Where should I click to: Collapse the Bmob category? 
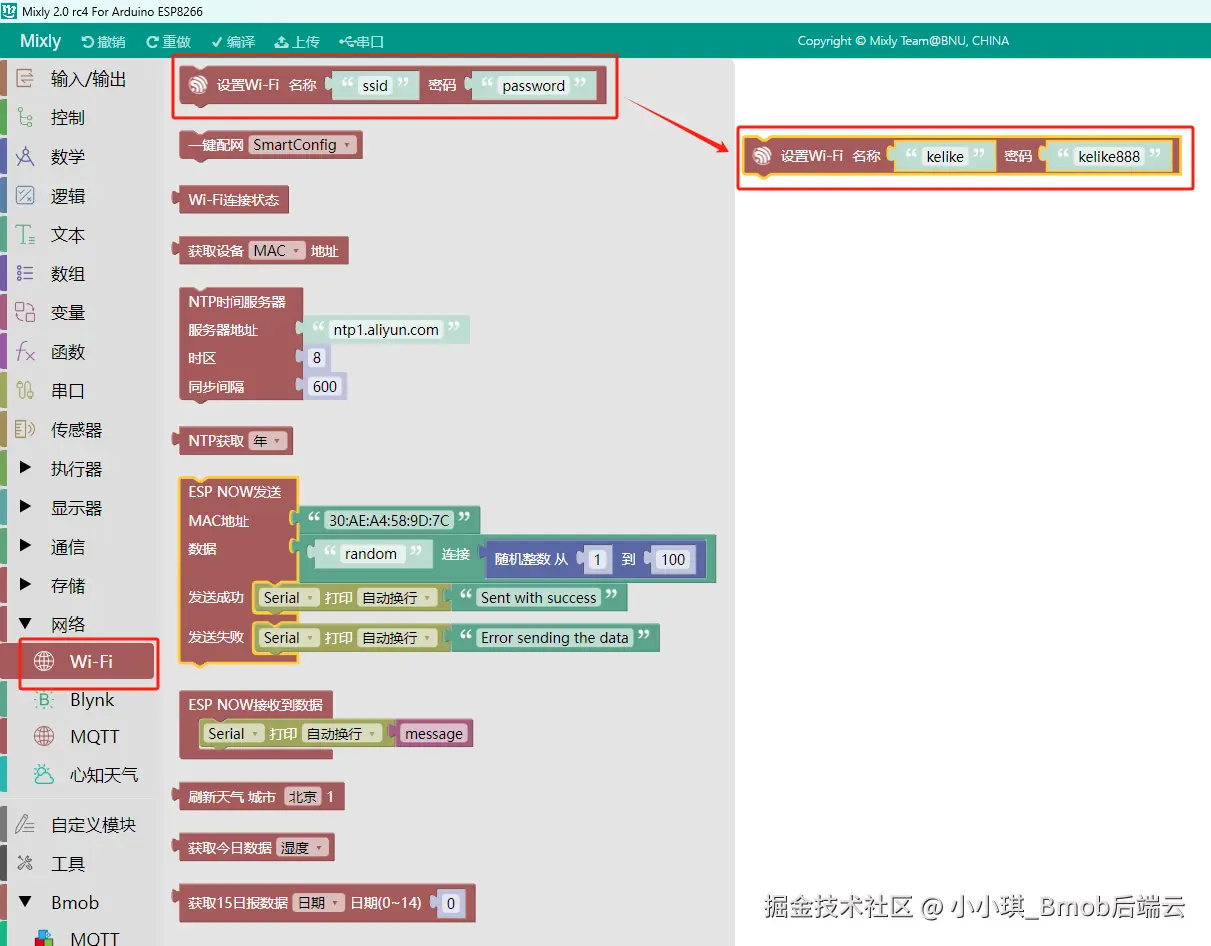click(60, 903)
